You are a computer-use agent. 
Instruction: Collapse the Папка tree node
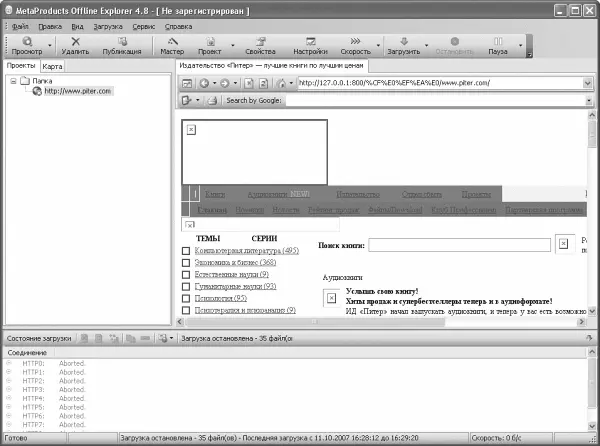point(13,81)
